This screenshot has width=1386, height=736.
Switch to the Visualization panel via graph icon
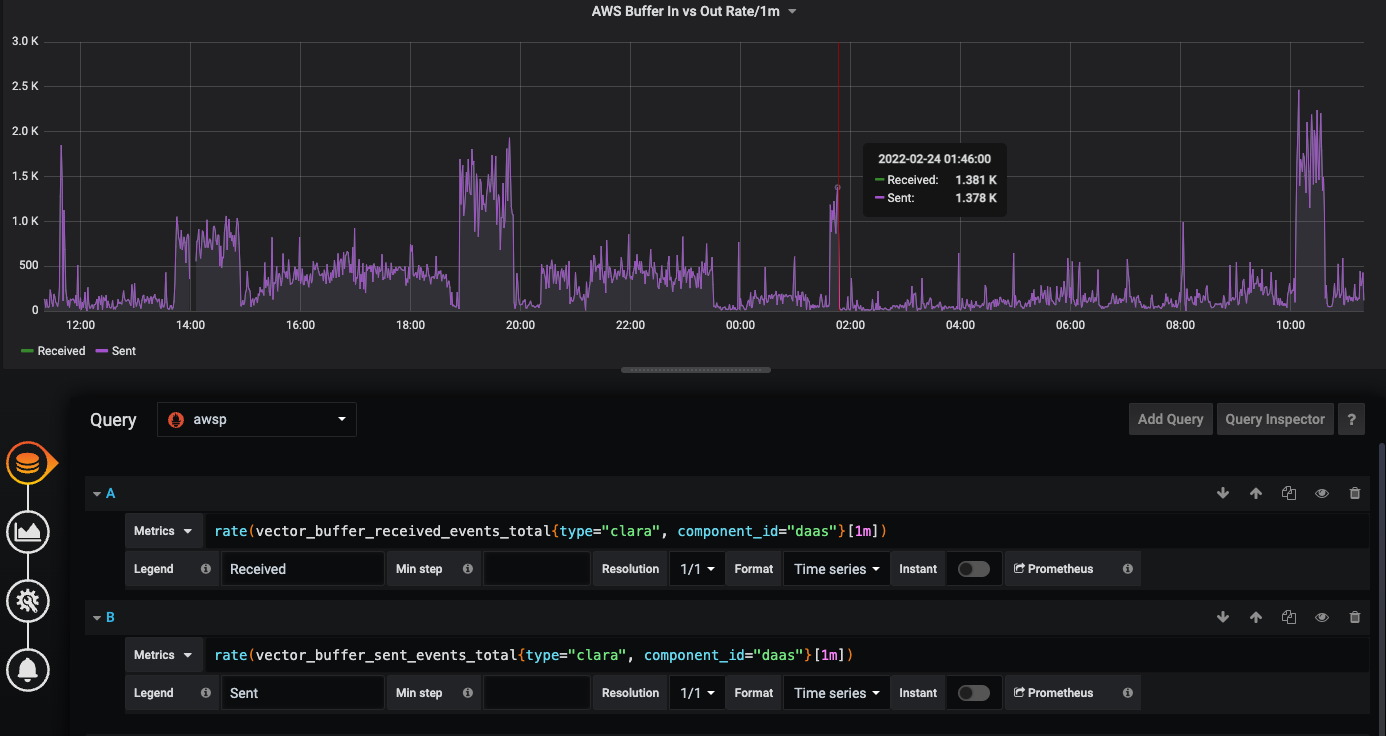click(27, 532)
